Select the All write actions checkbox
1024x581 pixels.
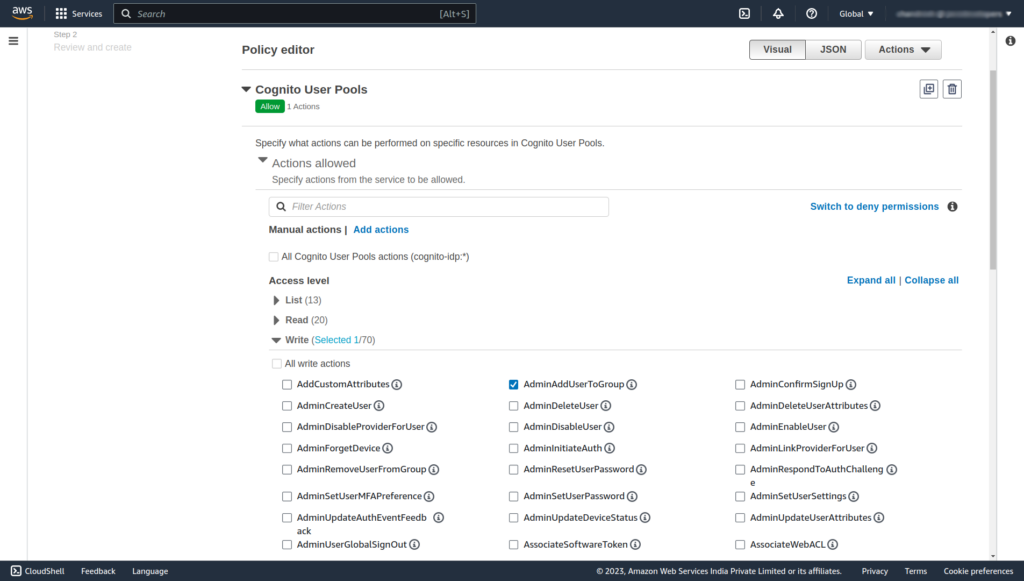[x=276, y=363]
